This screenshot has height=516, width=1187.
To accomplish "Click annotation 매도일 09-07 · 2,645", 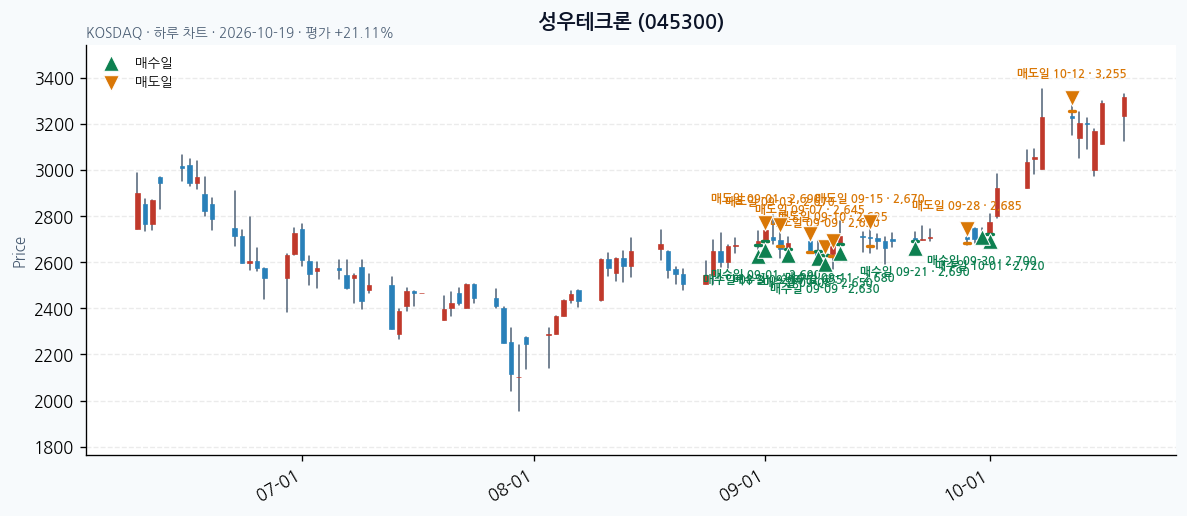I will [810, 210].
